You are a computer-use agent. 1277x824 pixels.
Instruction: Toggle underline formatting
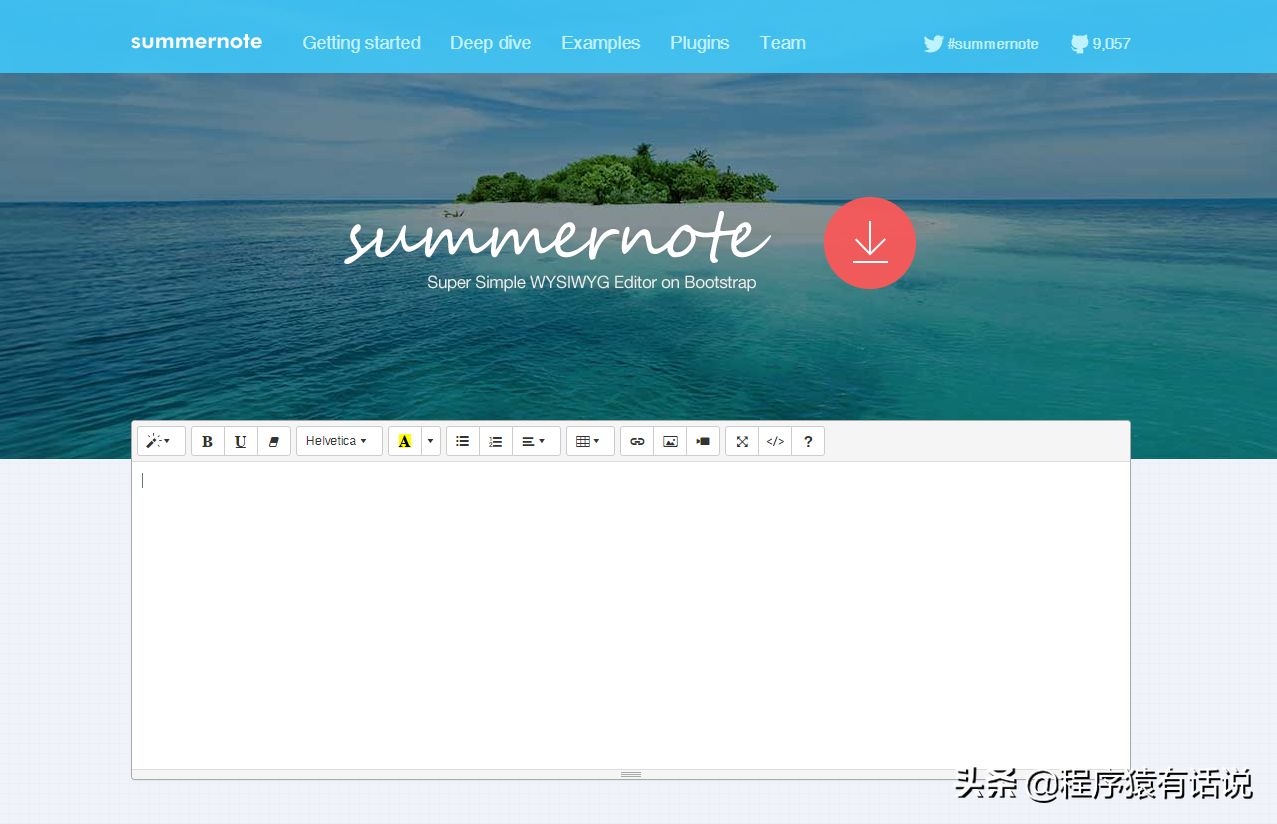pyautogui.click(x=241, y=441)
